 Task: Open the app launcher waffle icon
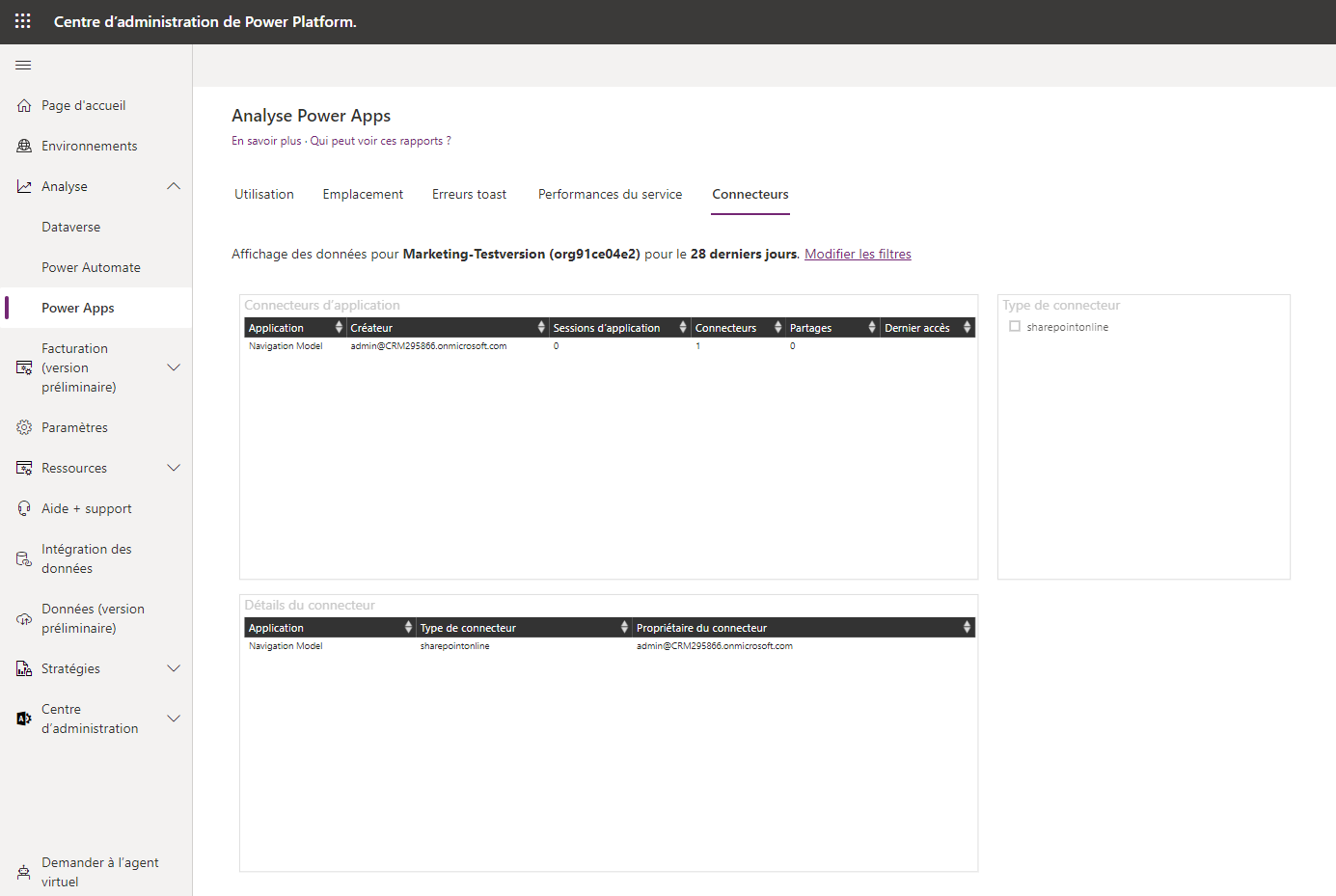23,21
